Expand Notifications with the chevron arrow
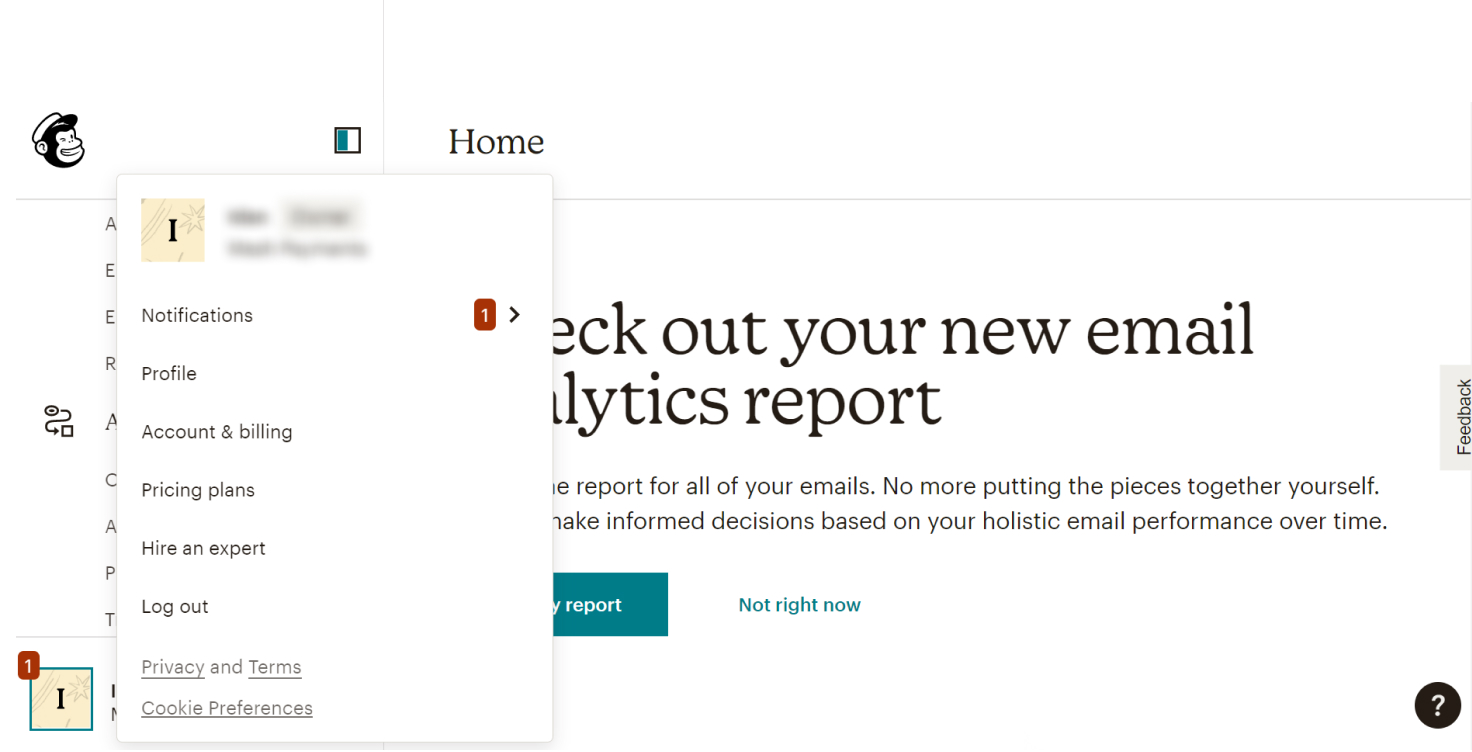 (515, 315)
